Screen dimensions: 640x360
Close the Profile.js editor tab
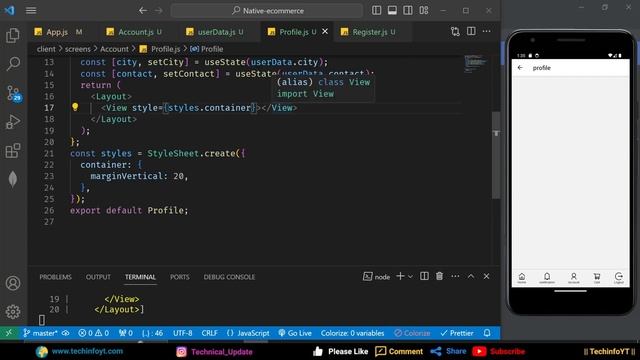[325, 31]
